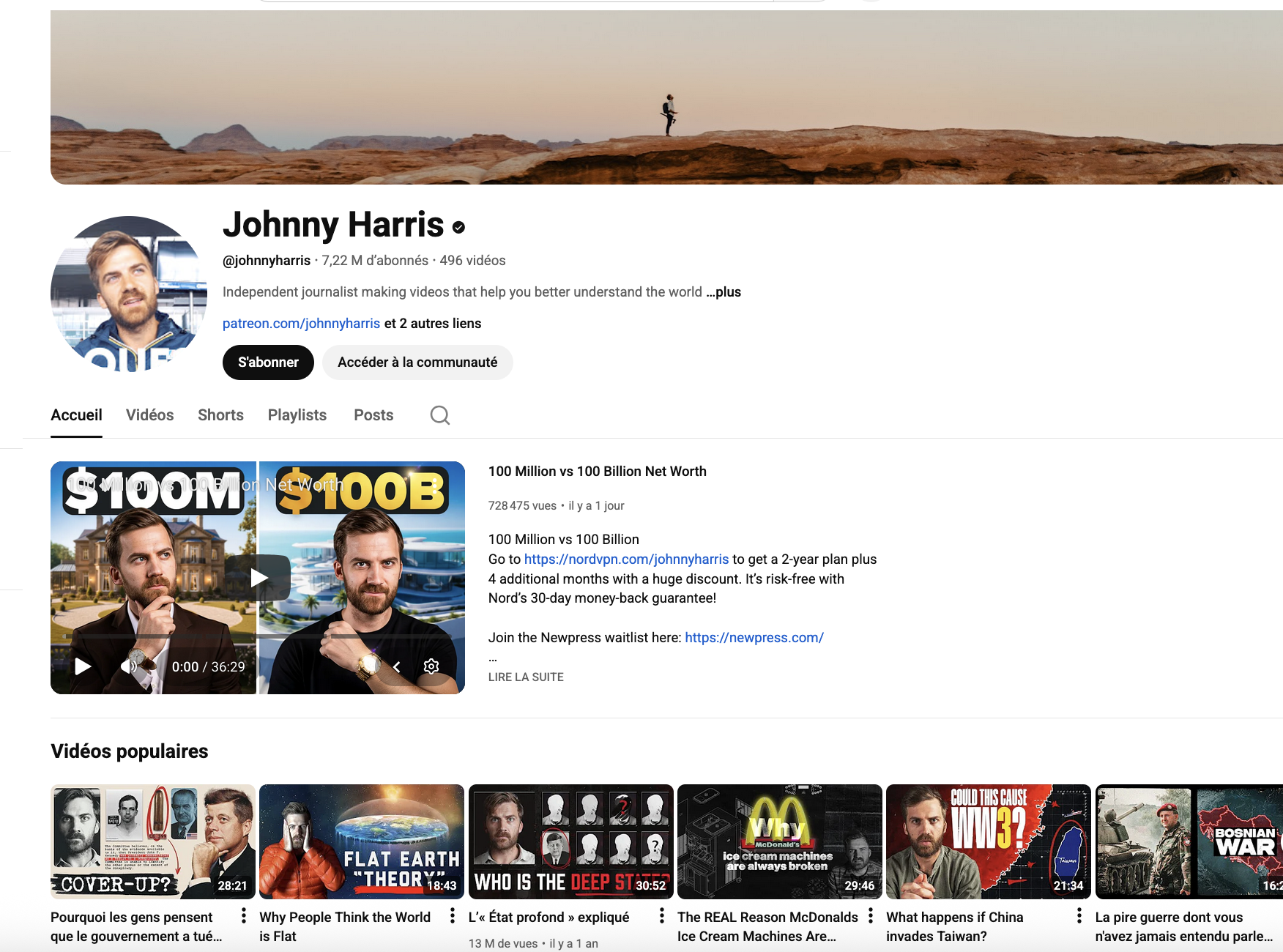This screenshot has width=1283, height=952.
Task: Click the S'abonner subscribe button
Action: (x=268, y=362)
